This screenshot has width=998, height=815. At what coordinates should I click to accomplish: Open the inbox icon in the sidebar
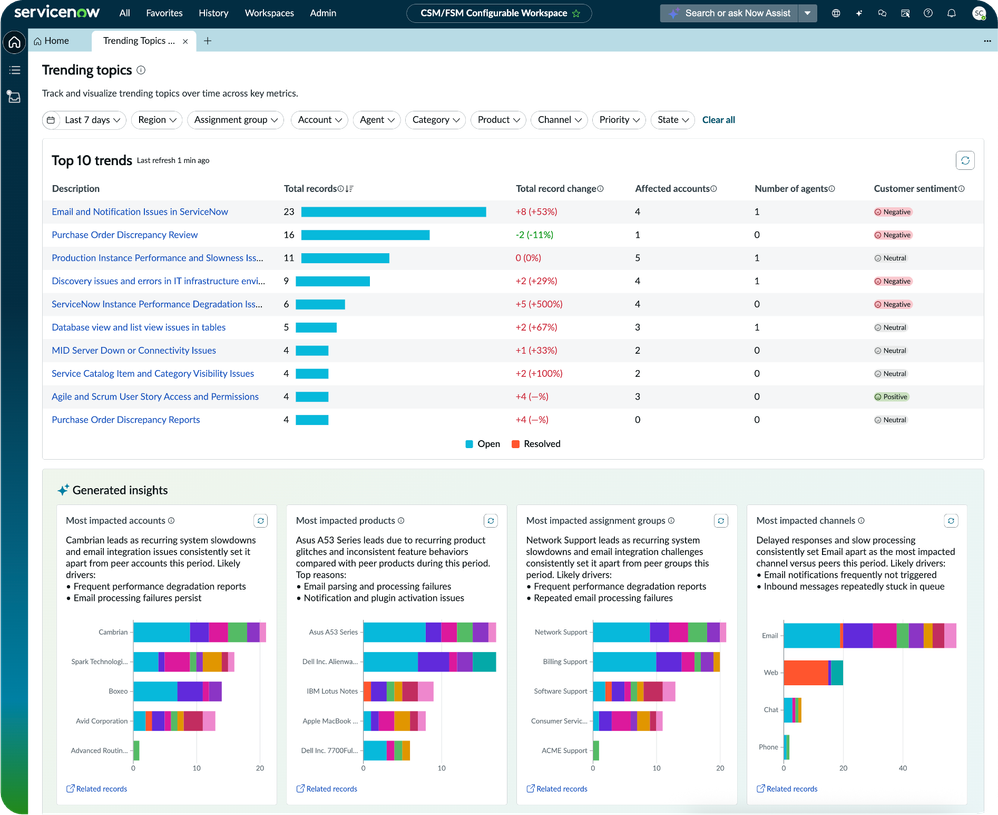(x=13, y=97)
